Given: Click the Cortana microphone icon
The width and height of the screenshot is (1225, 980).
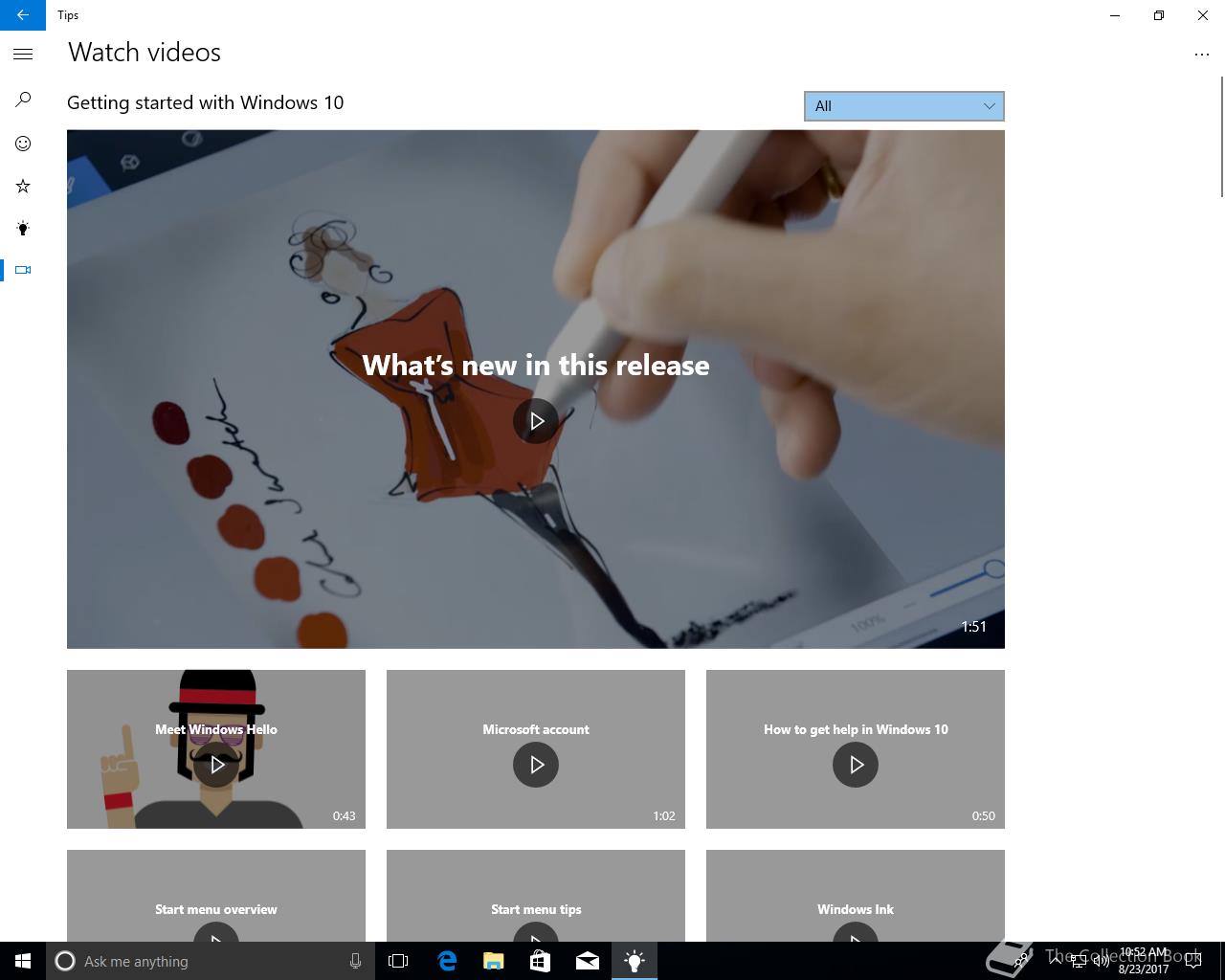Looking at the screenshot, I should coord(355,961).
